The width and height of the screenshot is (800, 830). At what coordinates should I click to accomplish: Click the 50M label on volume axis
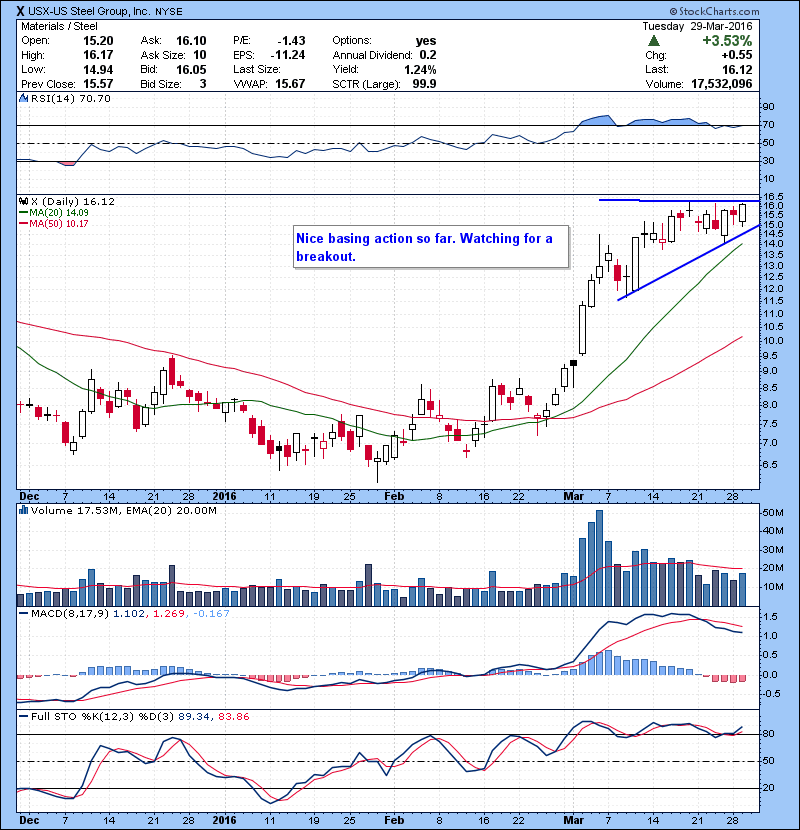772,513
